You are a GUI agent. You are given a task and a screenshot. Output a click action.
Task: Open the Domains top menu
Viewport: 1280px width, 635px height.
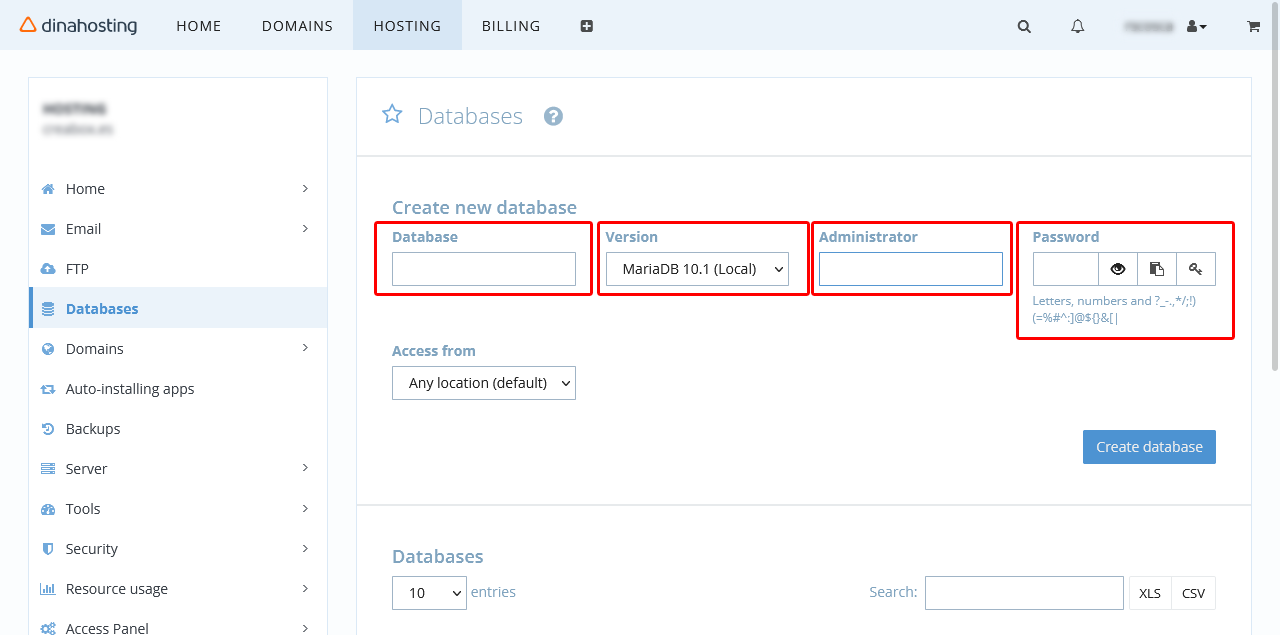297,26
